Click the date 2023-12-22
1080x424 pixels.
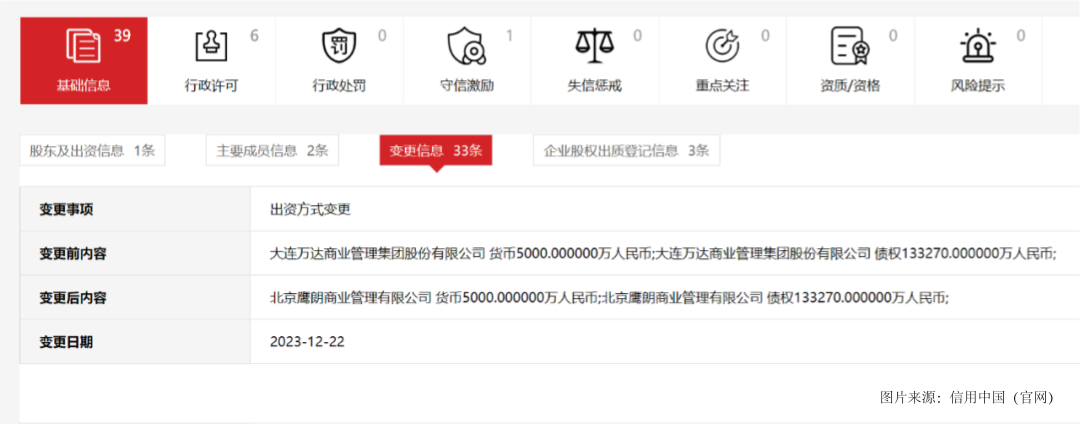coord(307,341)
